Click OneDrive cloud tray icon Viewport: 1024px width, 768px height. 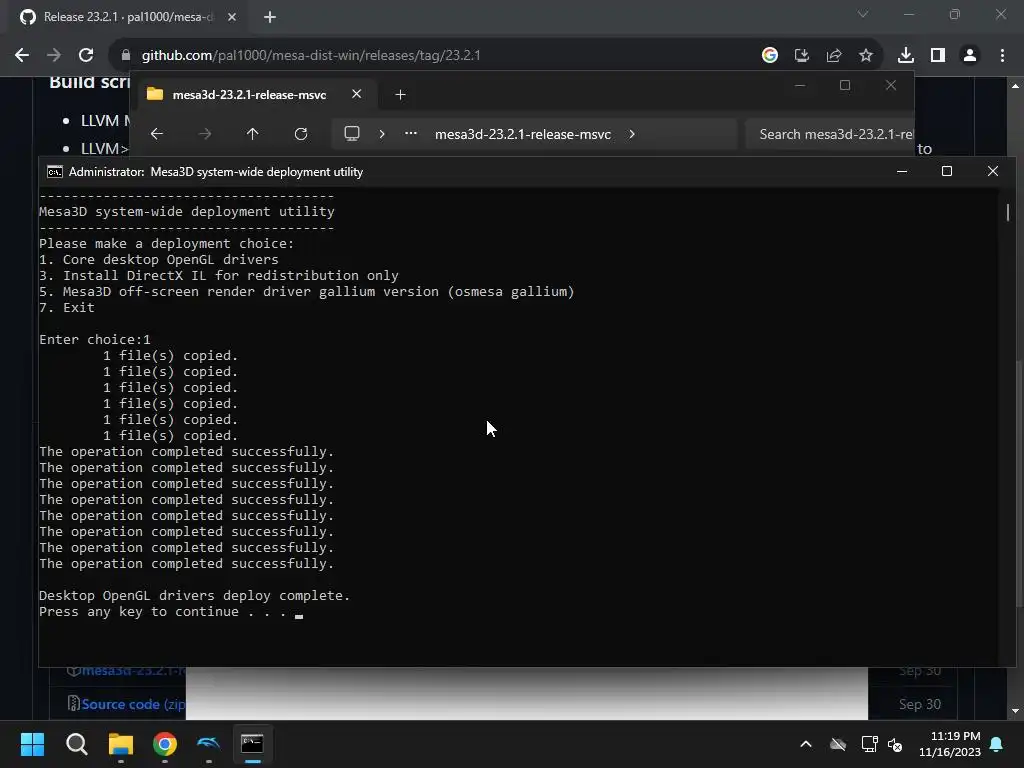(838, 744)
